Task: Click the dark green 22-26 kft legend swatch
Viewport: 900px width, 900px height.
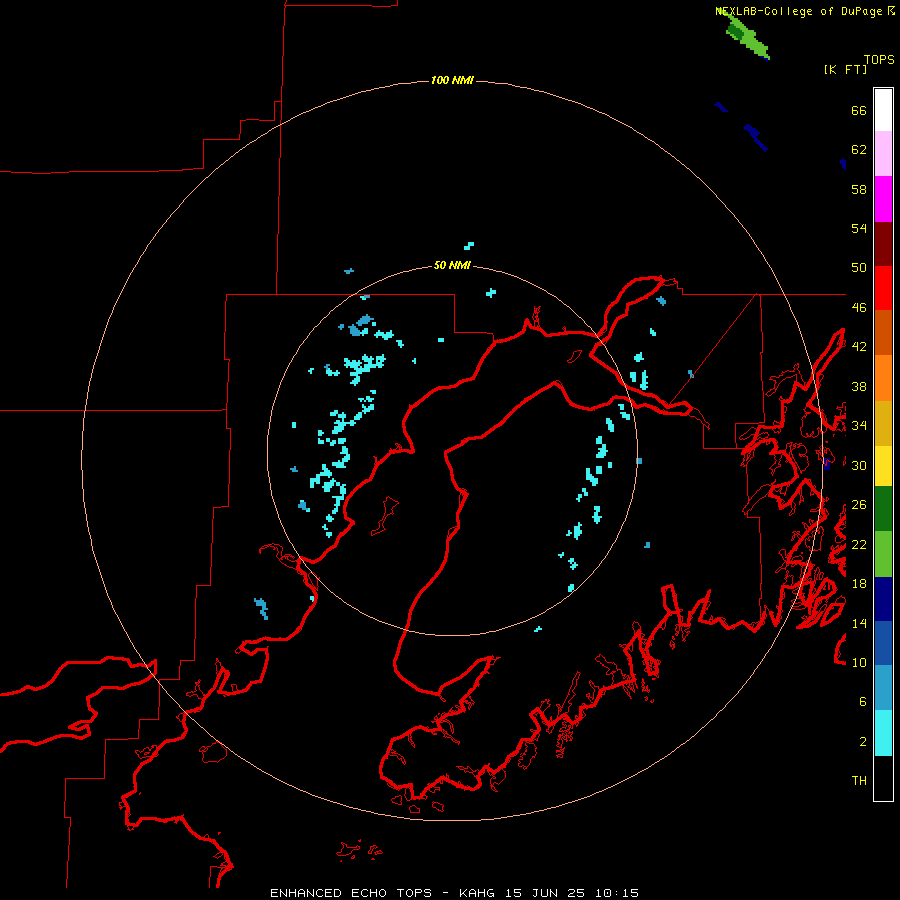Action: pyautogui.click(x=883, y=509)
